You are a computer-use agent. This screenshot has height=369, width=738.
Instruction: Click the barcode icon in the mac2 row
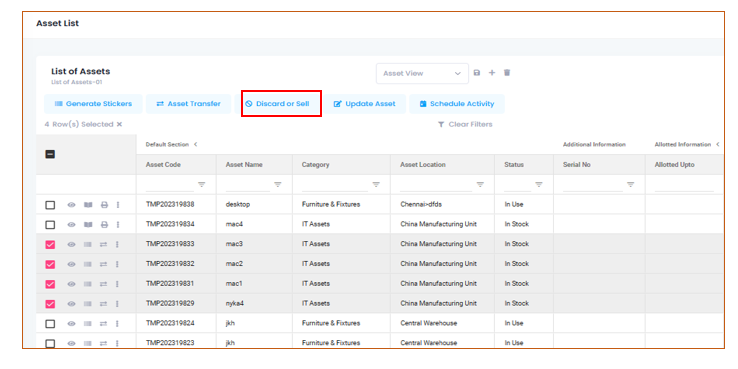click(x=88, y=264)
